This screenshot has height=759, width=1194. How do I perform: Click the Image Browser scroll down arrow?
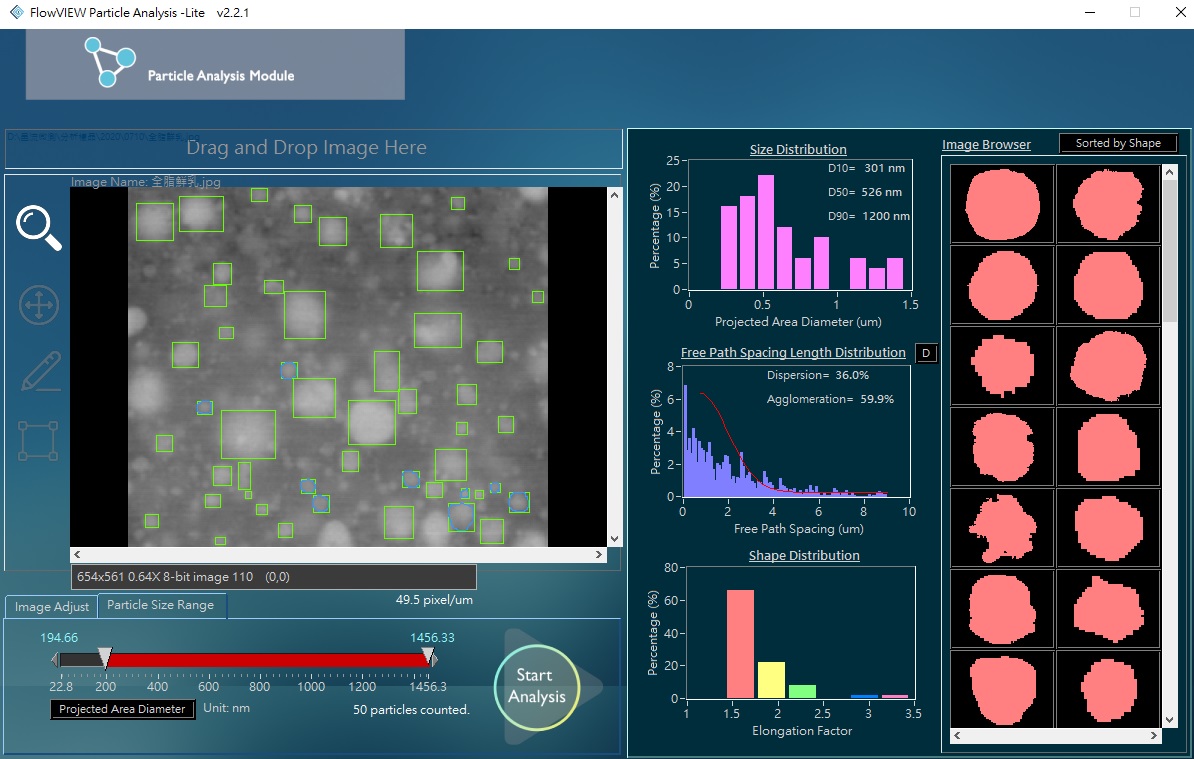point(1169,719)
